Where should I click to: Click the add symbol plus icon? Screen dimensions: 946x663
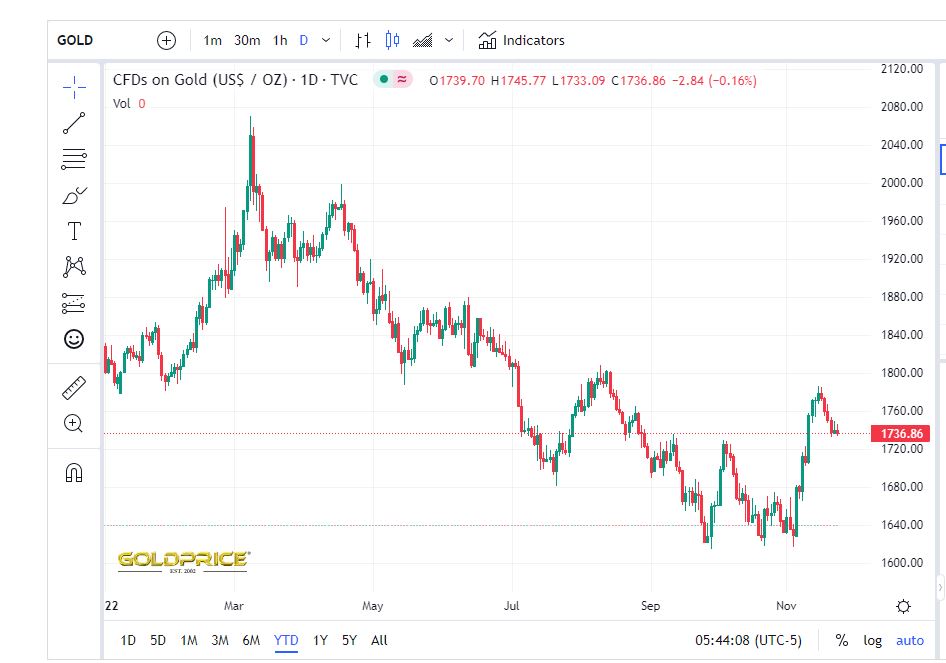167,40
